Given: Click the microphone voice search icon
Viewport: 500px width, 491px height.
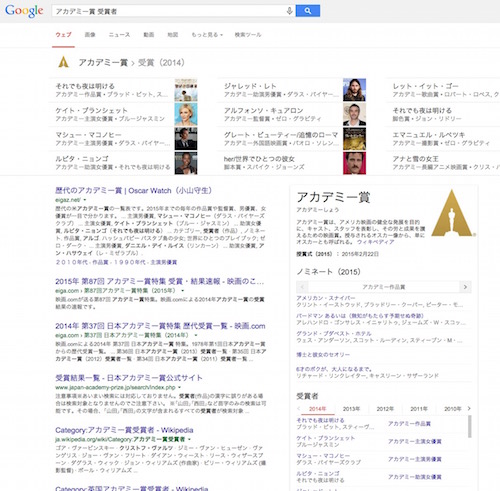Looking at the screenshot, I should [289, 11].
